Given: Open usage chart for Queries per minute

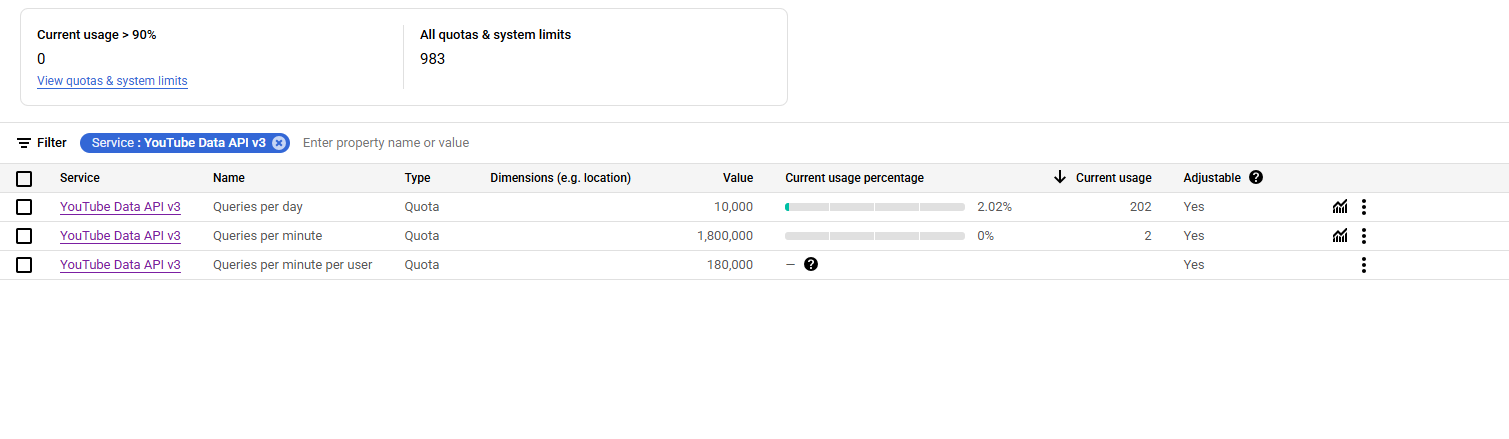Looking at the screenshot, I should 1340,236.
